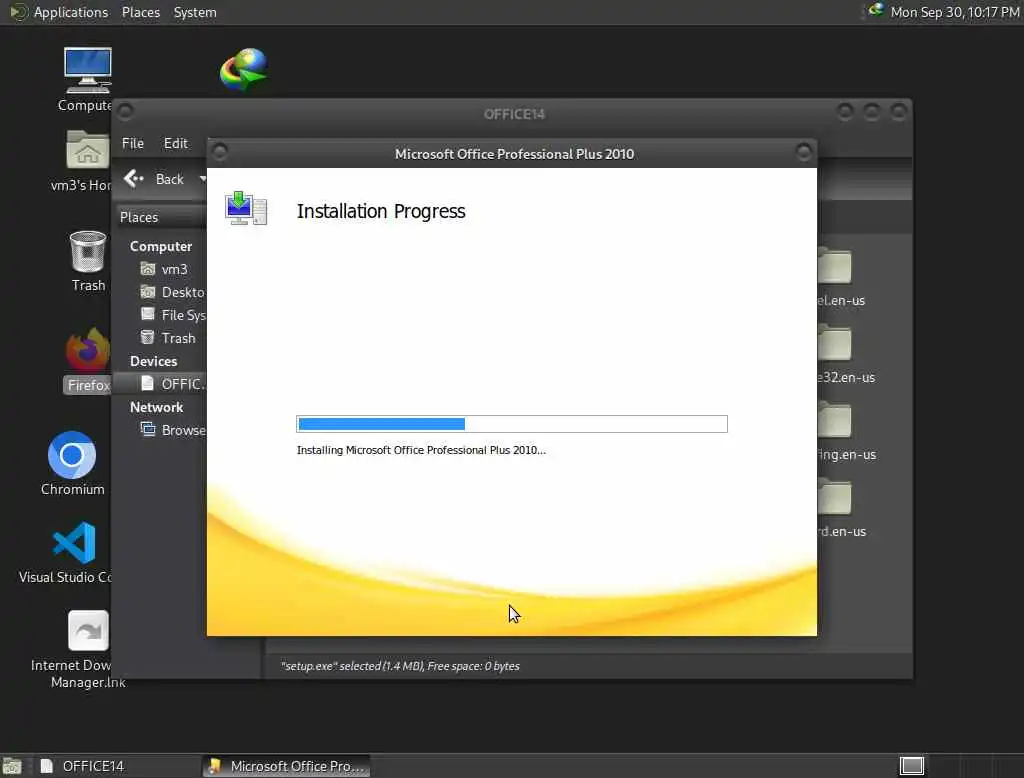Select Trash in the Places sidebar
The width and height of the screenshot is (1024, 778).
(x=168, y=338)
